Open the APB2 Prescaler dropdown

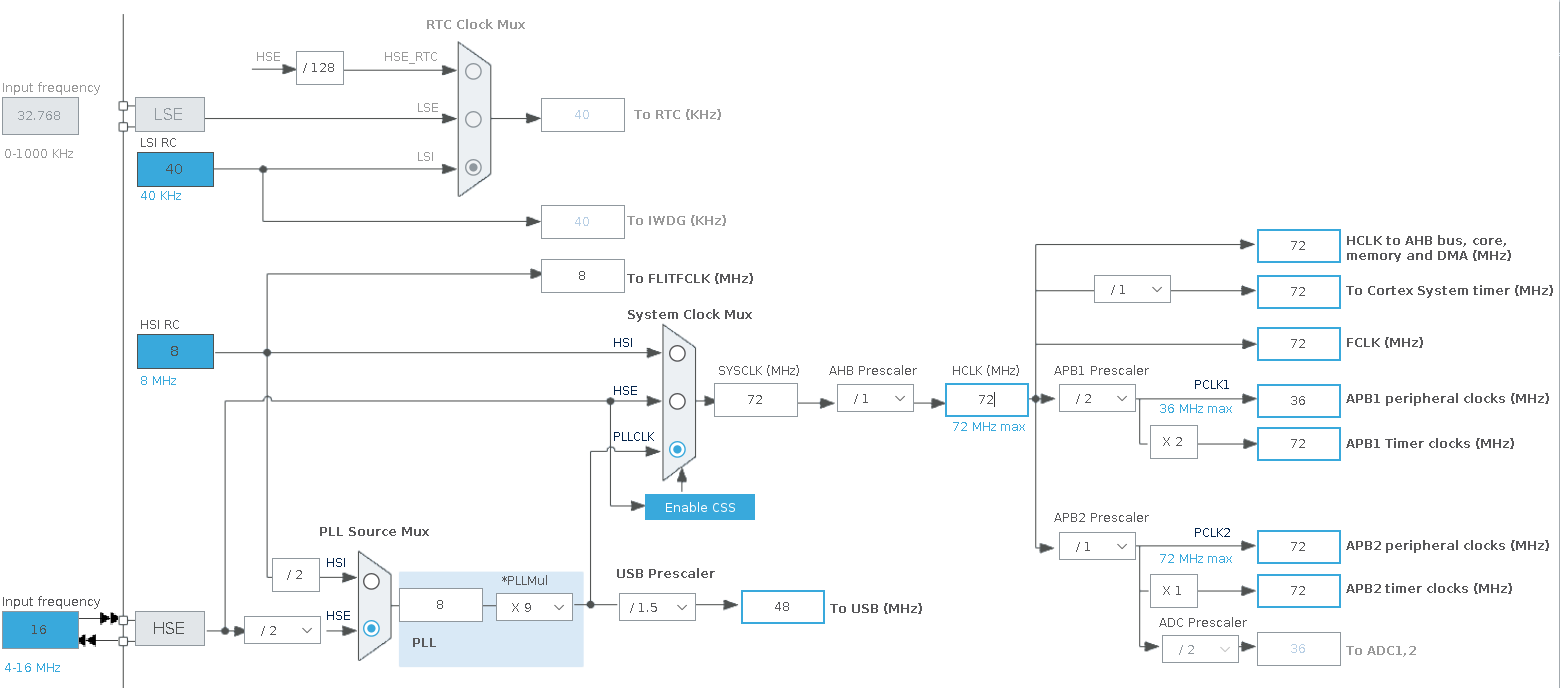(1097, 546)
